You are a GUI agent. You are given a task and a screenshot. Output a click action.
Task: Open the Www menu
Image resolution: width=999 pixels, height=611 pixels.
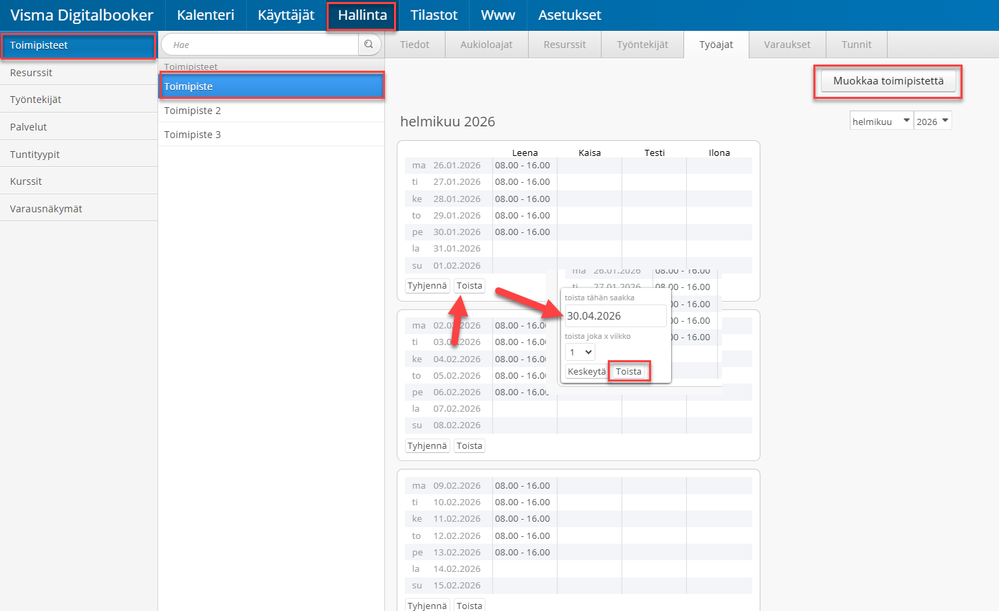tap(498, 15)
